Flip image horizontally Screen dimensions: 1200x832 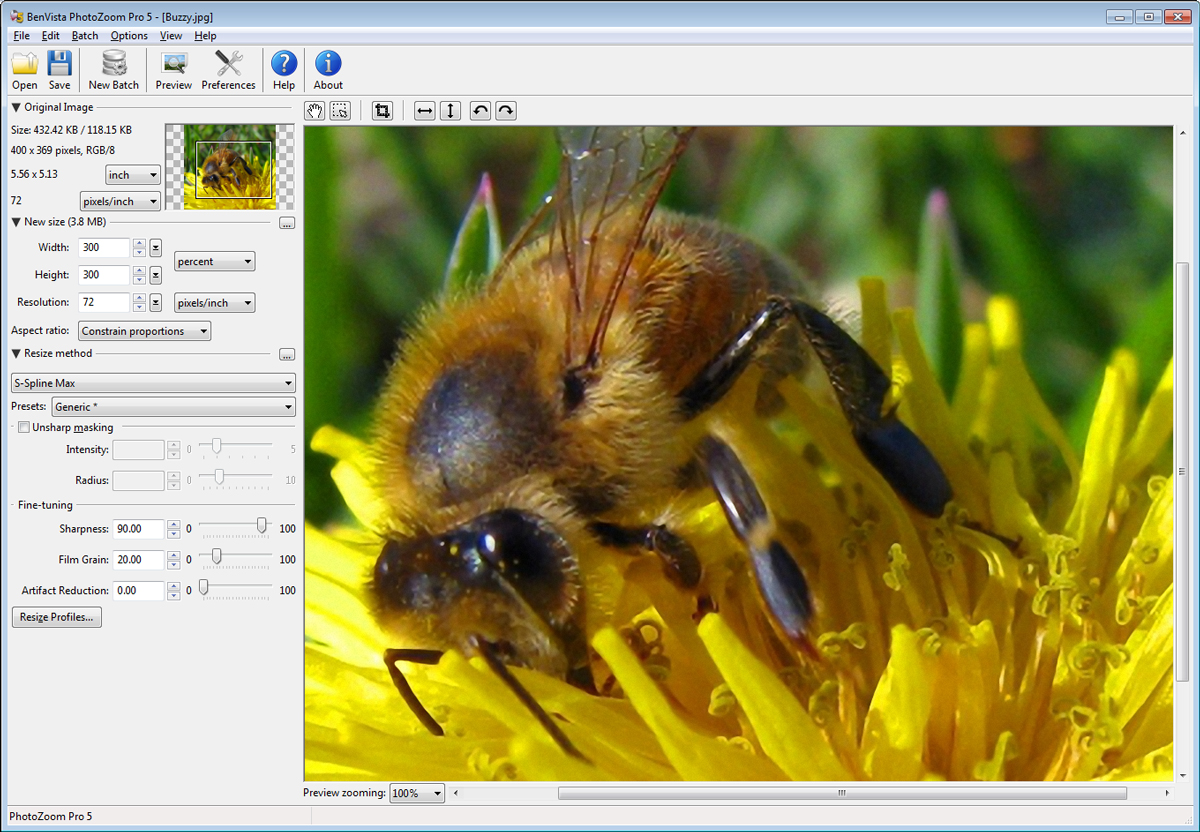(425, 110)
